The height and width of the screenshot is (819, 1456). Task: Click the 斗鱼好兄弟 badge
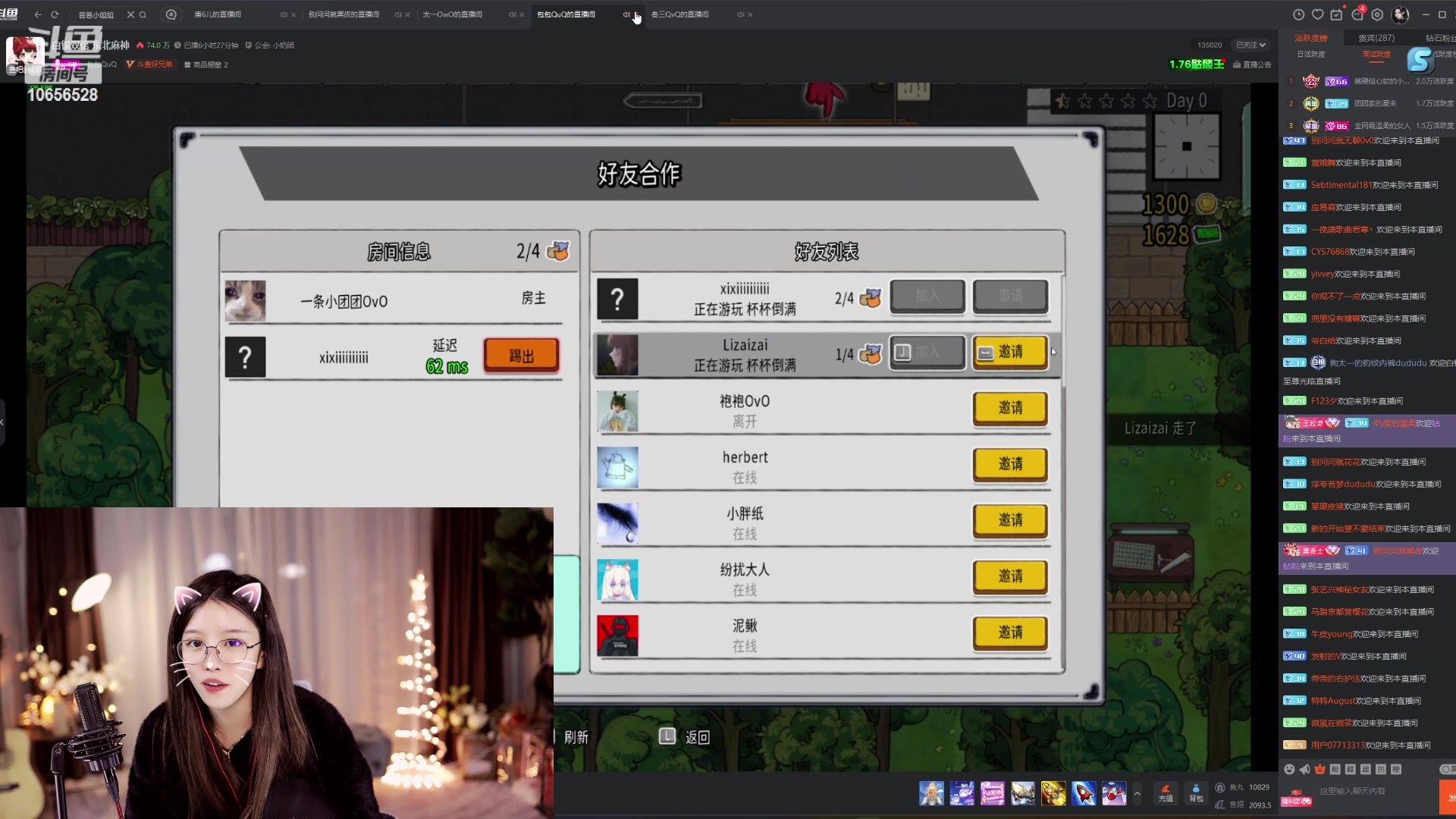pyautogui.click(x=149, y=64)
